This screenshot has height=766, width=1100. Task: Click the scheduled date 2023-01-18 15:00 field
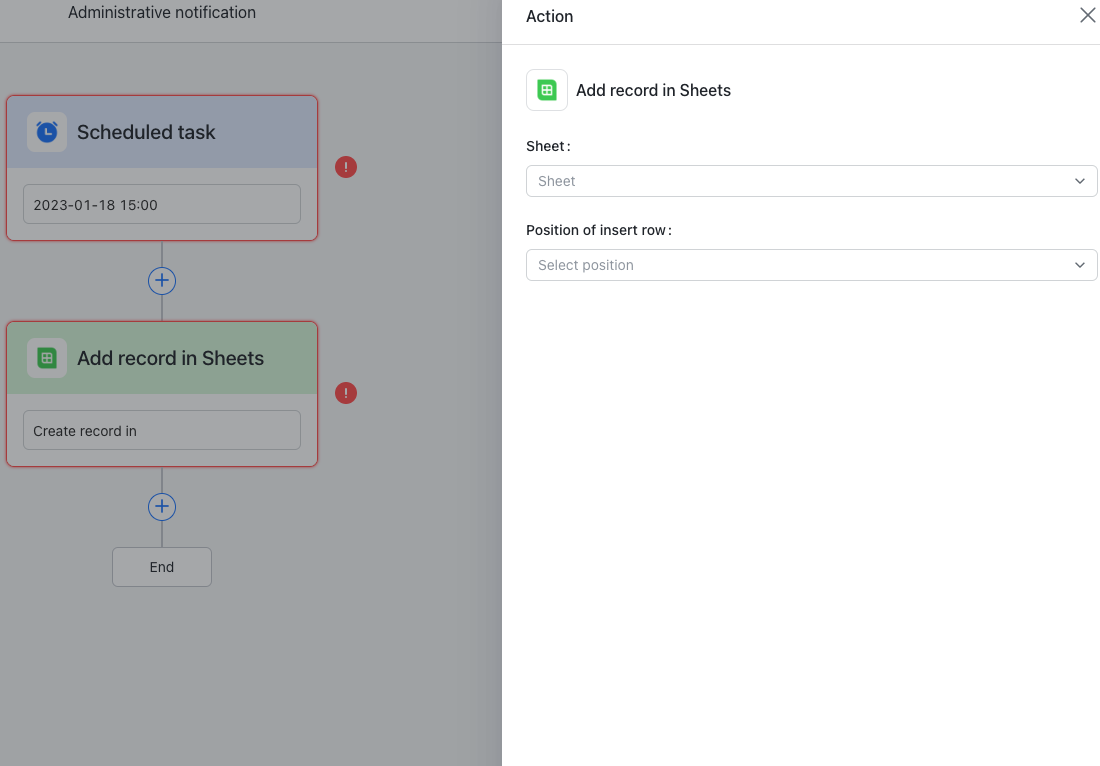(x=161, y=203)
